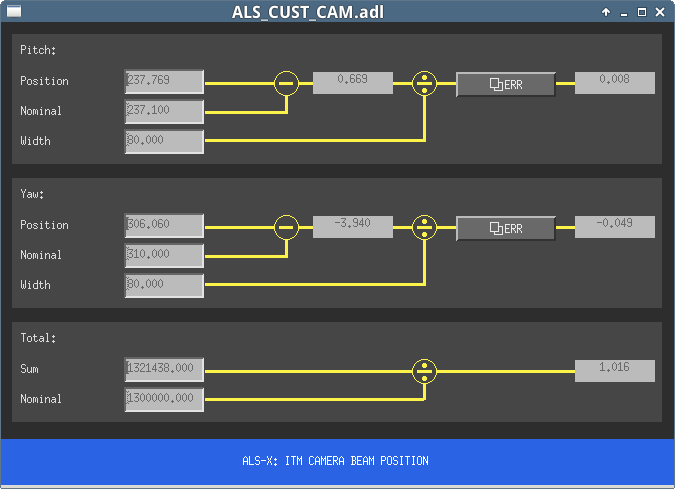Image resolution: width=675 pixels, height=489 pixels.
Task: Click the Yaw error output -0.049
Action: pyautogui.click(x=615, y=227)
